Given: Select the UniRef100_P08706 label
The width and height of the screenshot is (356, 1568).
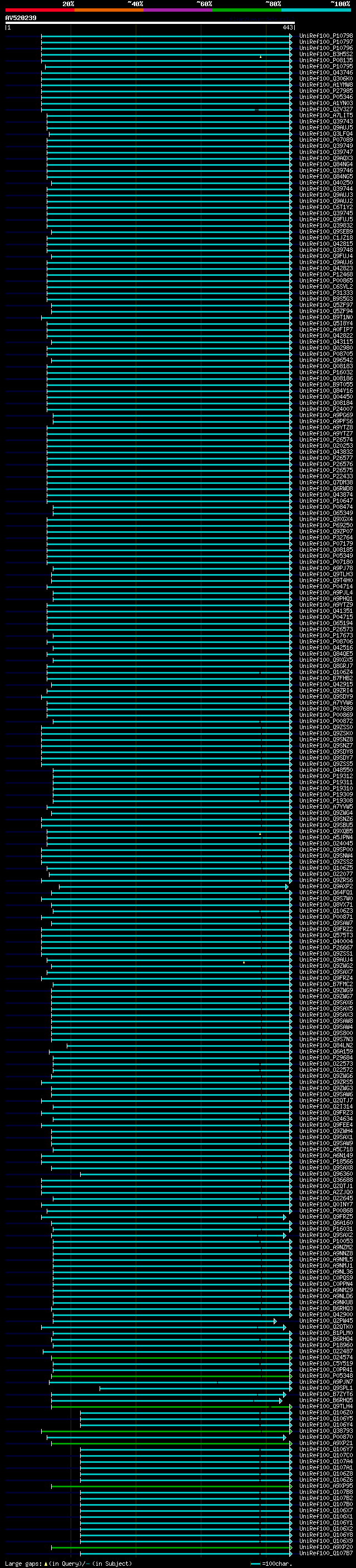Looking at the screenshot, I should 326,641.
